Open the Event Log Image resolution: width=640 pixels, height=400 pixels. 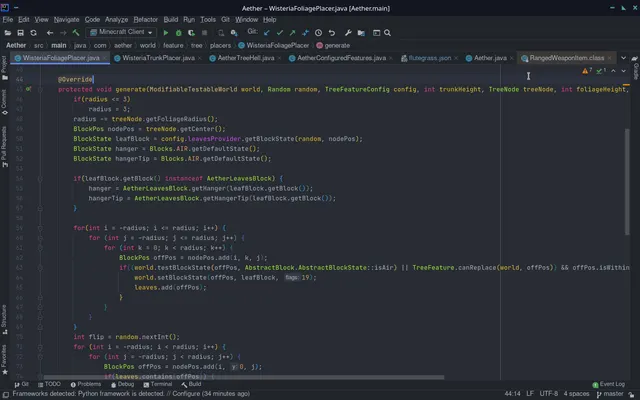tap(609, 384)
